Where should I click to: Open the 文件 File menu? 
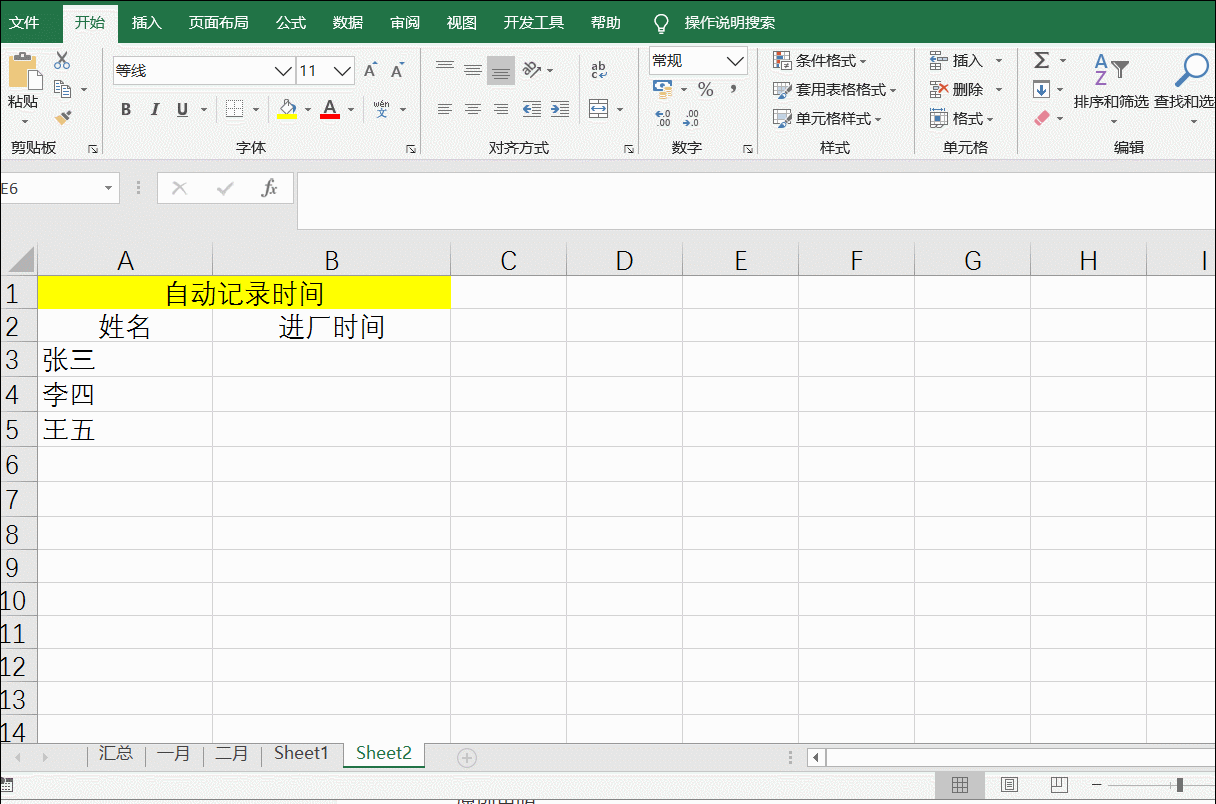[x=24, y=22]
